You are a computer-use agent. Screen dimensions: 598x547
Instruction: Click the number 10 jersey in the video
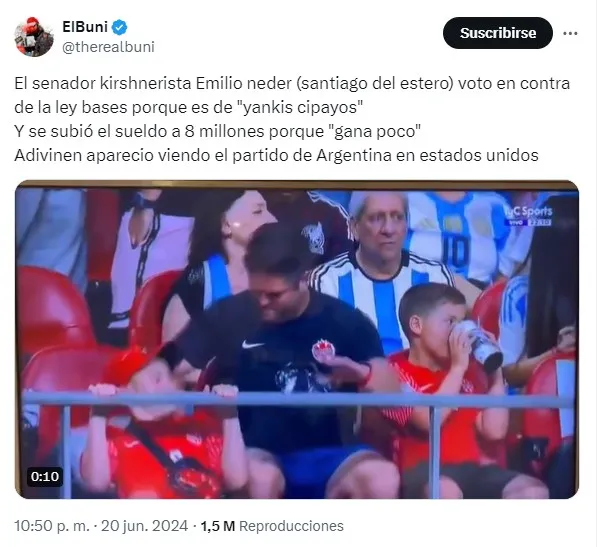pyautogui.click(x=457, y=244)
